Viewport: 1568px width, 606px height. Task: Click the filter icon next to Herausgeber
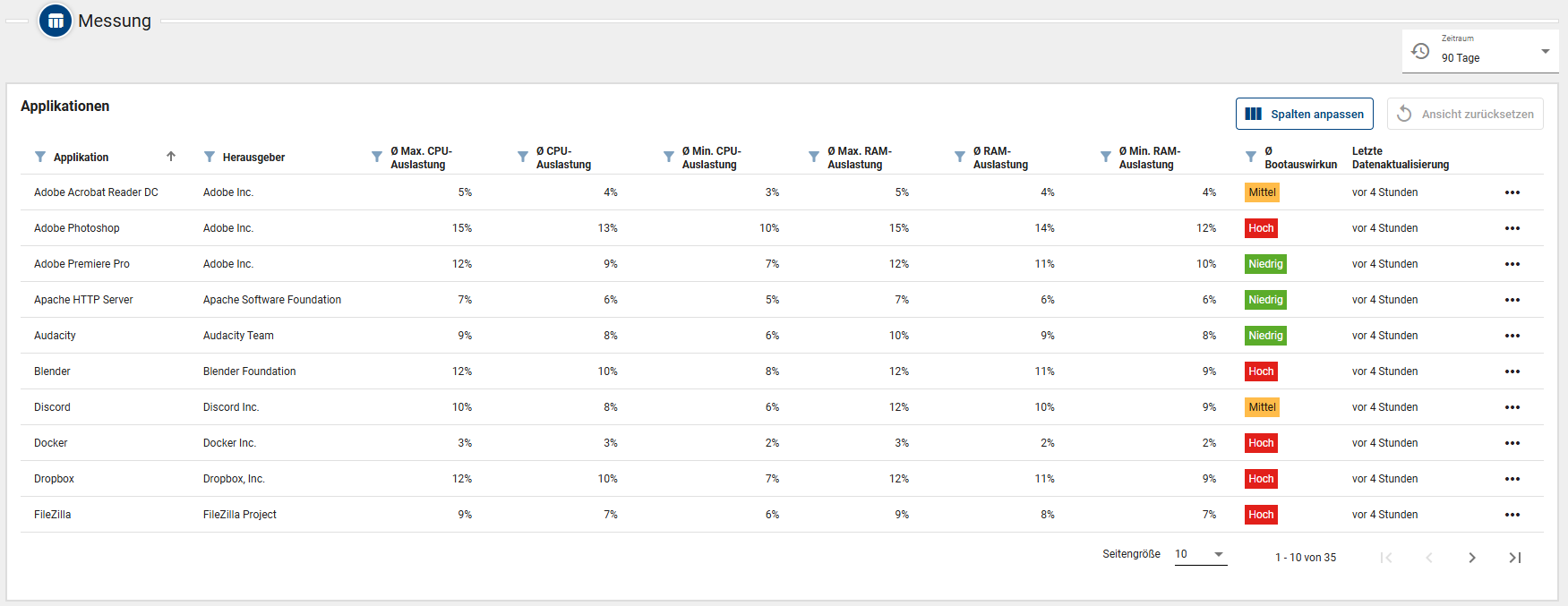pos(210,157)
